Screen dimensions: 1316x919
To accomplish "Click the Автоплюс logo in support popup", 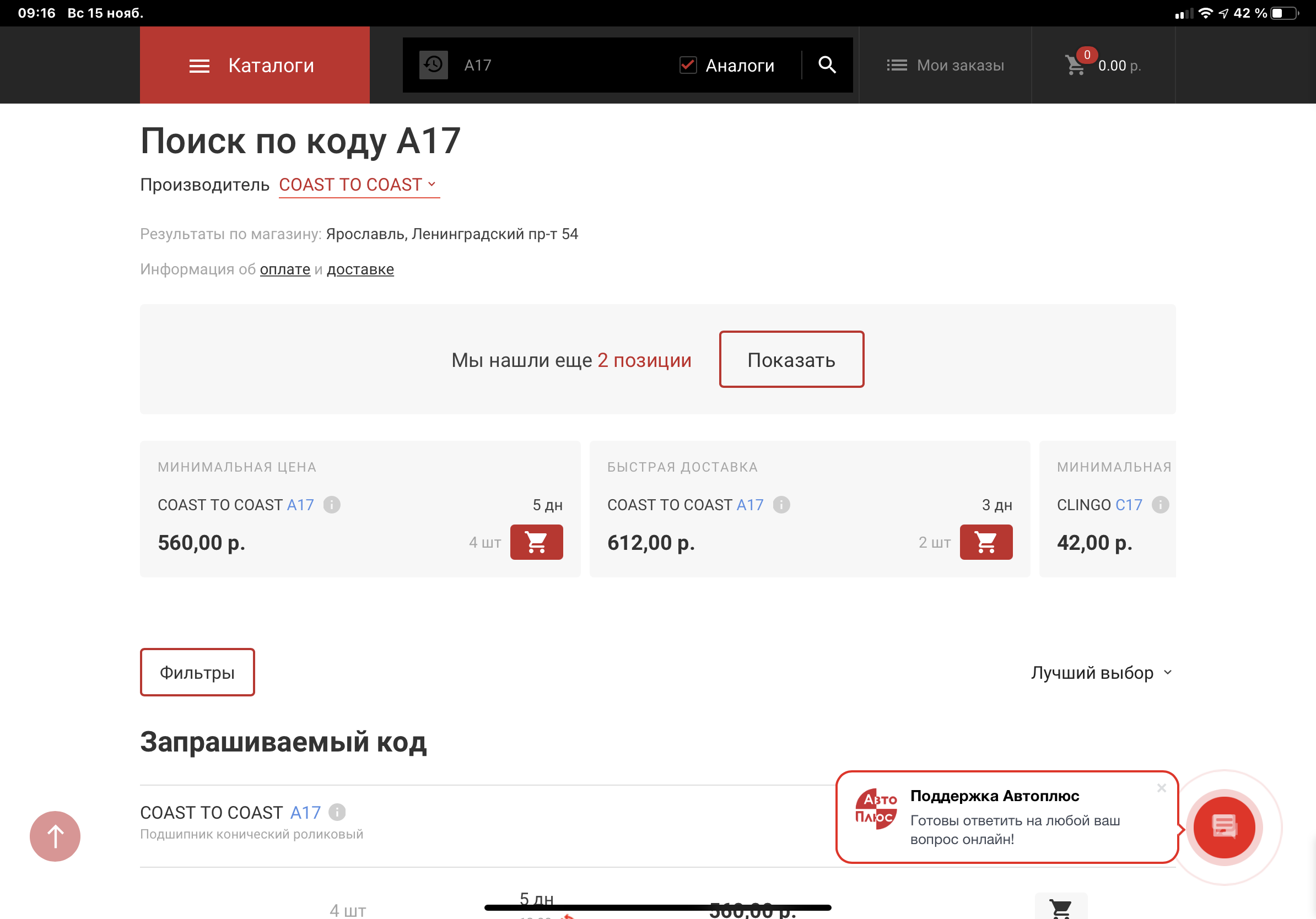I will coord(875,808).
